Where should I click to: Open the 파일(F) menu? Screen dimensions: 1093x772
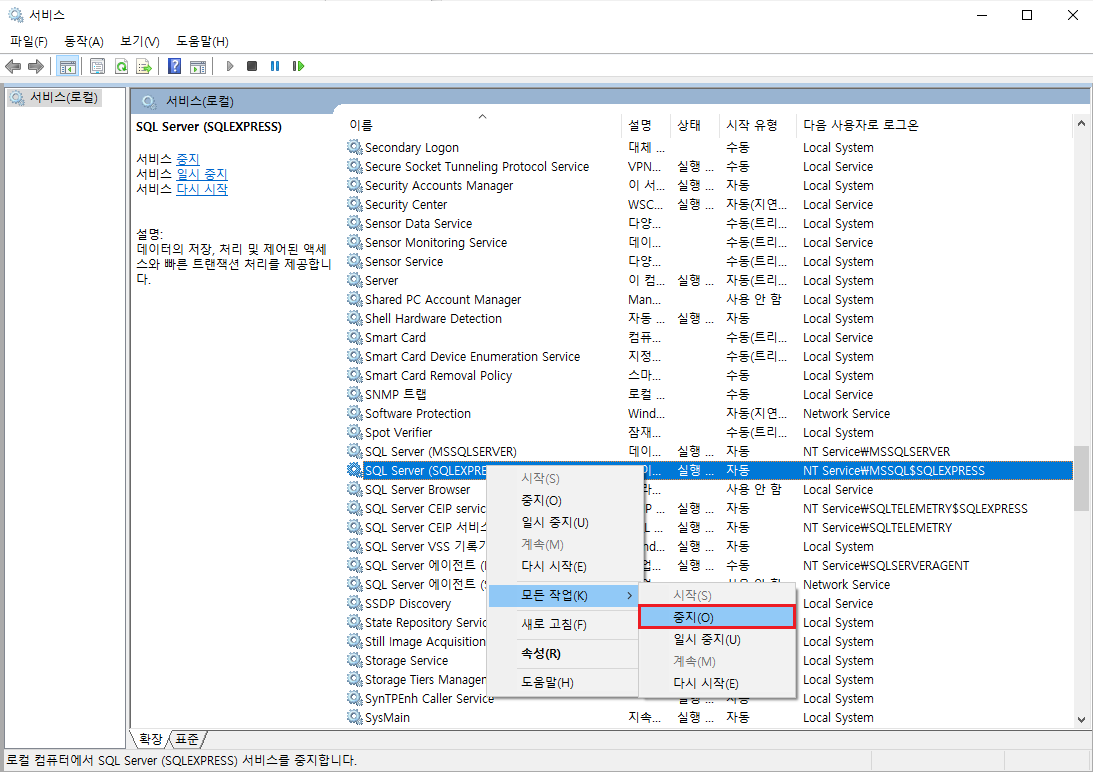click(x=29, y=41)
